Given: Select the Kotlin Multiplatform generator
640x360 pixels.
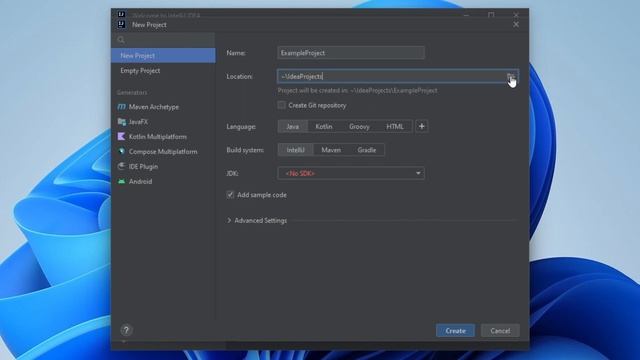Looking at the screenshot, I should tap(152, 137).
